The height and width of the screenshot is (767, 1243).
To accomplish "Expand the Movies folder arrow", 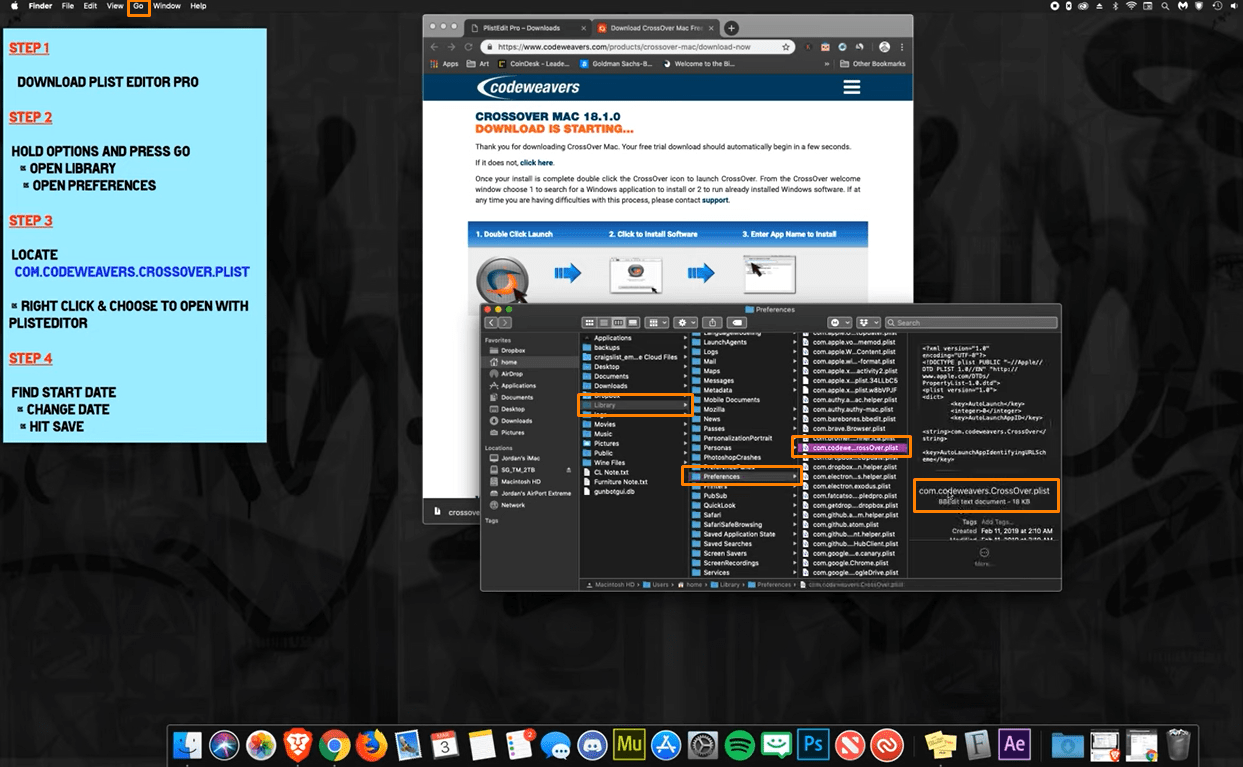I will coord(687,425).
